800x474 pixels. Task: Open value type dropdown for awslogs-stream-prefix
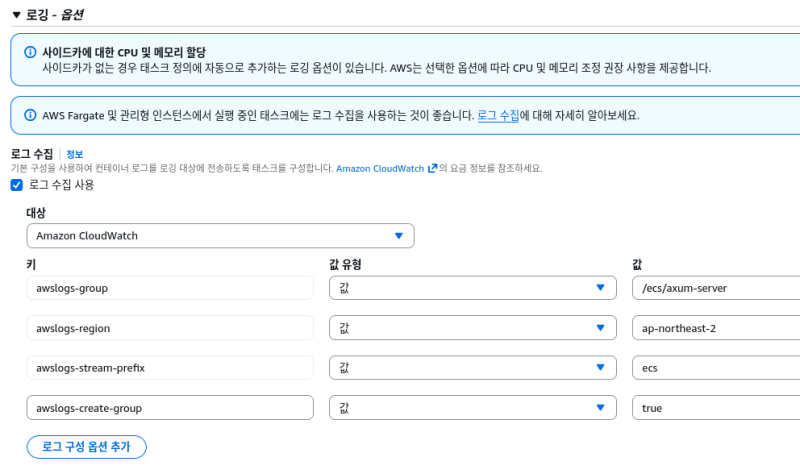point(472,368)
